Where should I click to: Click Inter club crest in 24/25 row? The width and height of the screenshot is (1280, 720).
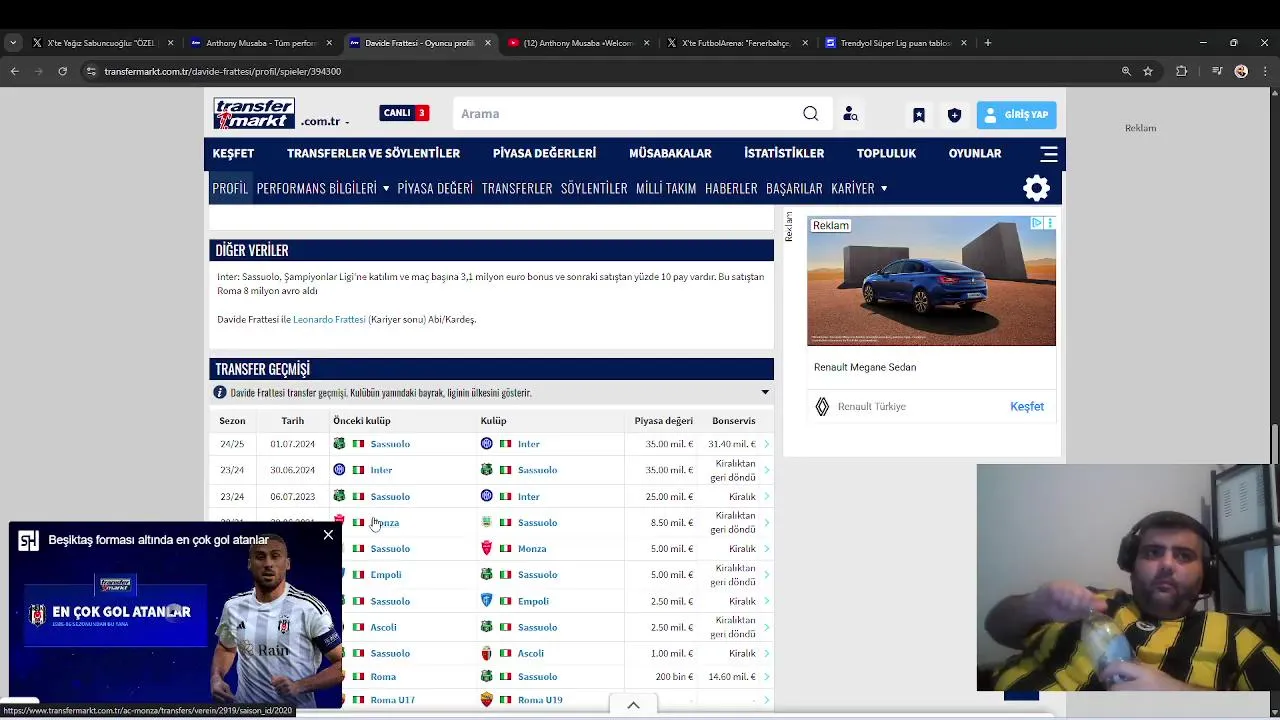(487, 444)
